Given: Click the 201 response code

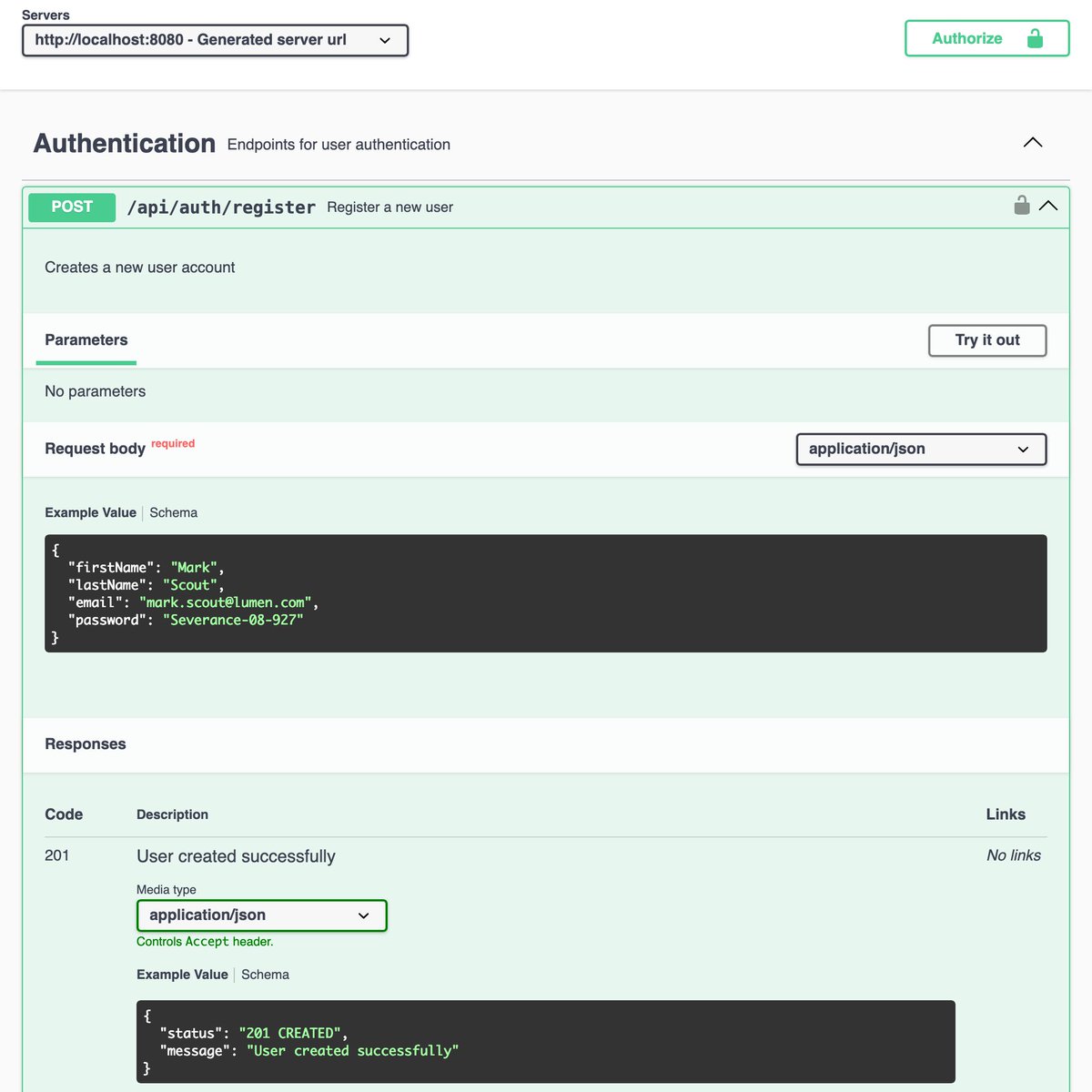Looking at the screenshot, I should tap(56, 855).
